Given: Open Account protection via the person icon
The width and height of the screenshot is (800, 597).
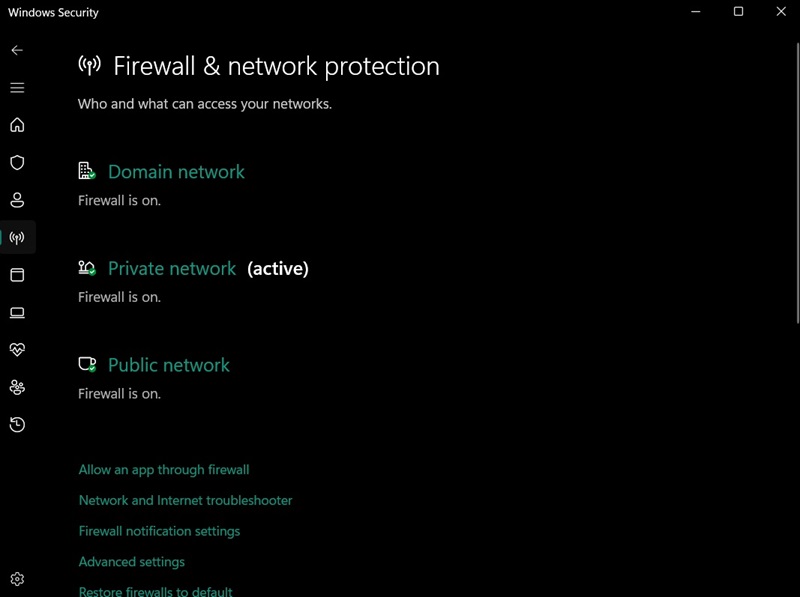Looking at the screenshot, I should pos(16,199).
